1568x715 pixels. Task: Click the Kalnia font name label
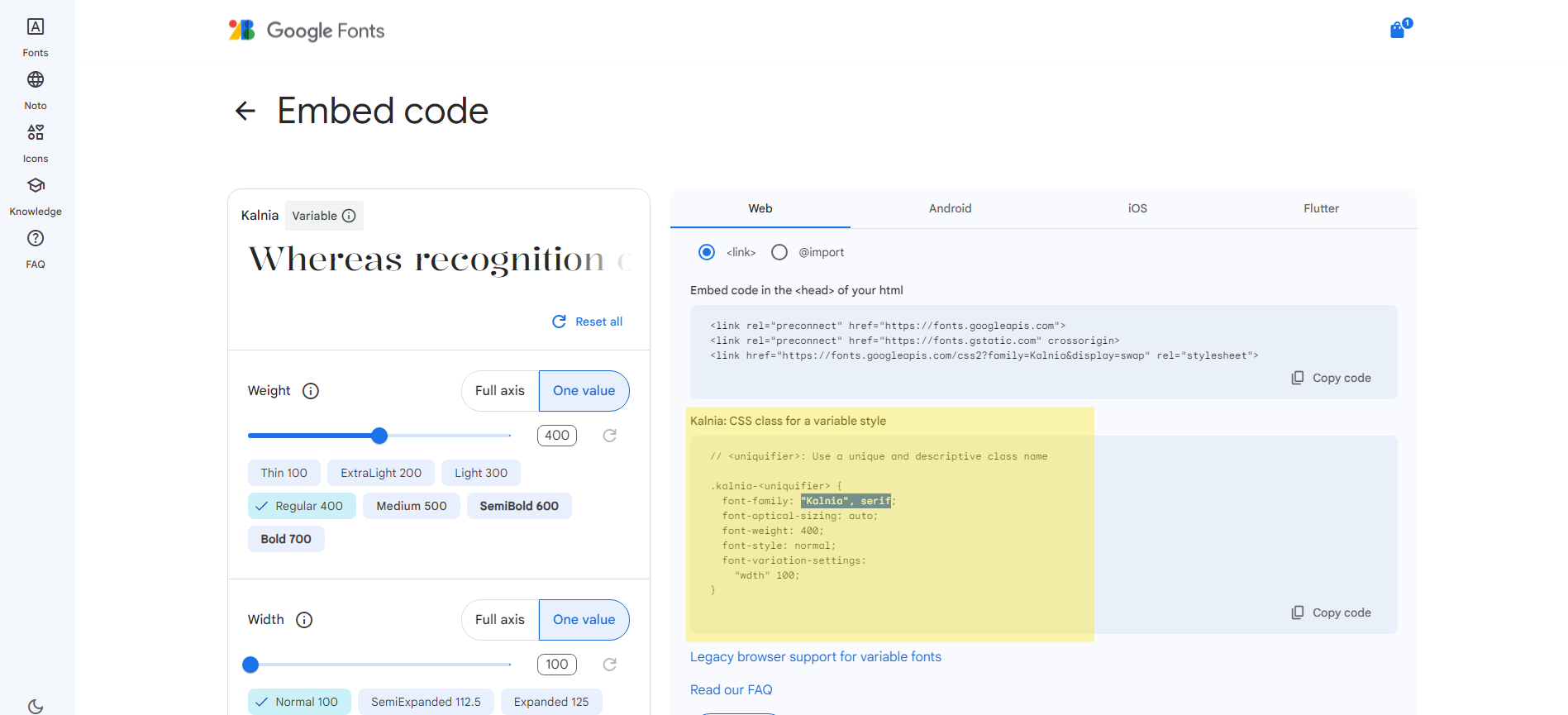(x=260, y=216)
